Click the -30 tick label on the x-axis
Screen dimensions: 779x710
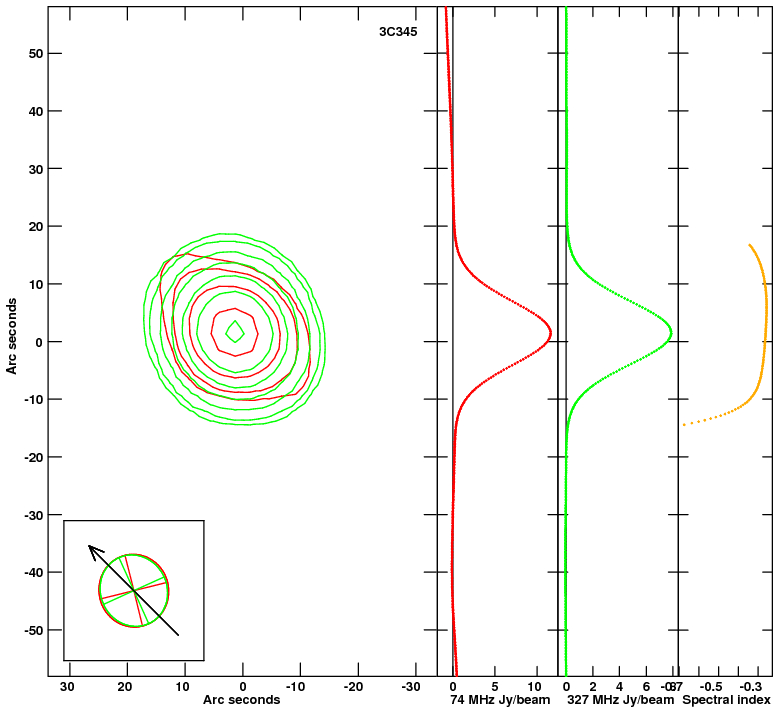pos(410,687)
